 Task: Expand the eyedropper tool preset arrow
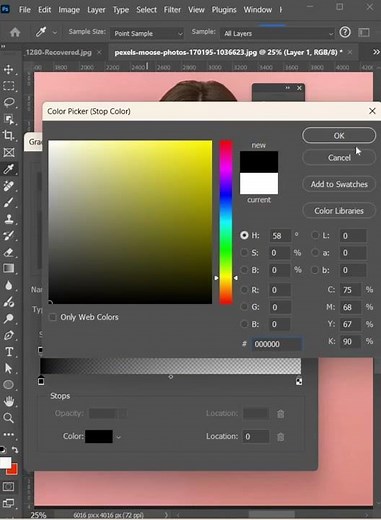55,33
